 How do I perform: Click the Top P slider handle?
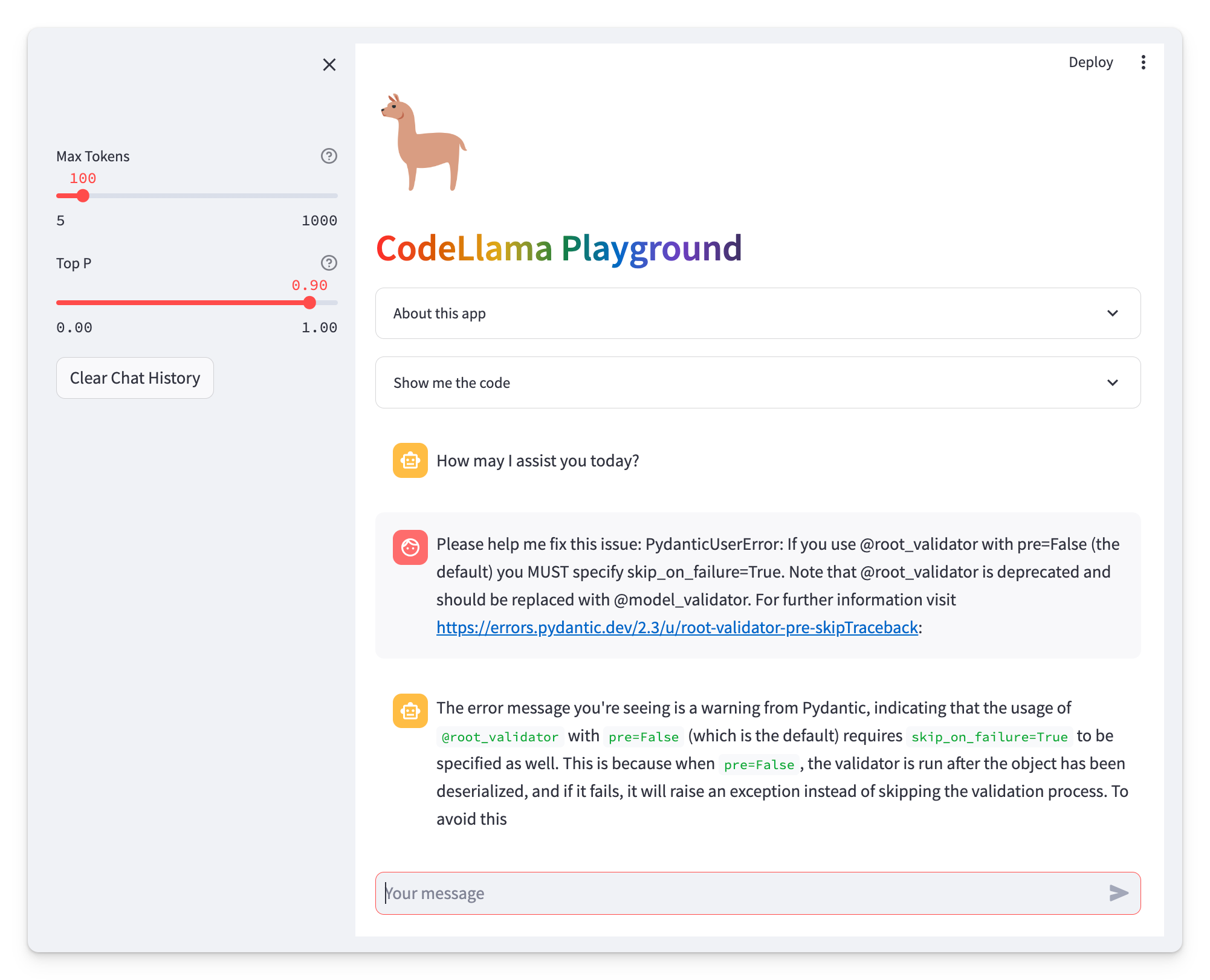(309, 303)
